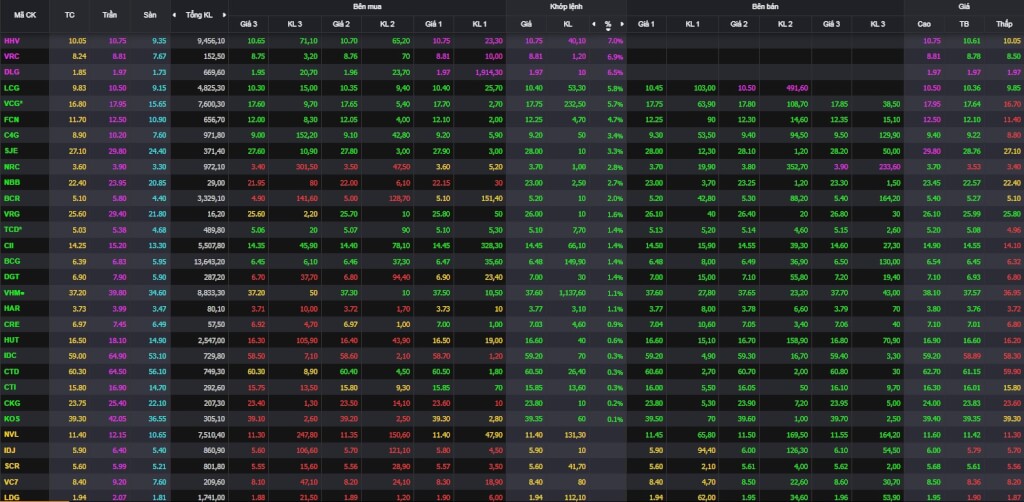Open the DLG ticker row
Screen dimensions: 1024x502
click(12, 72)
